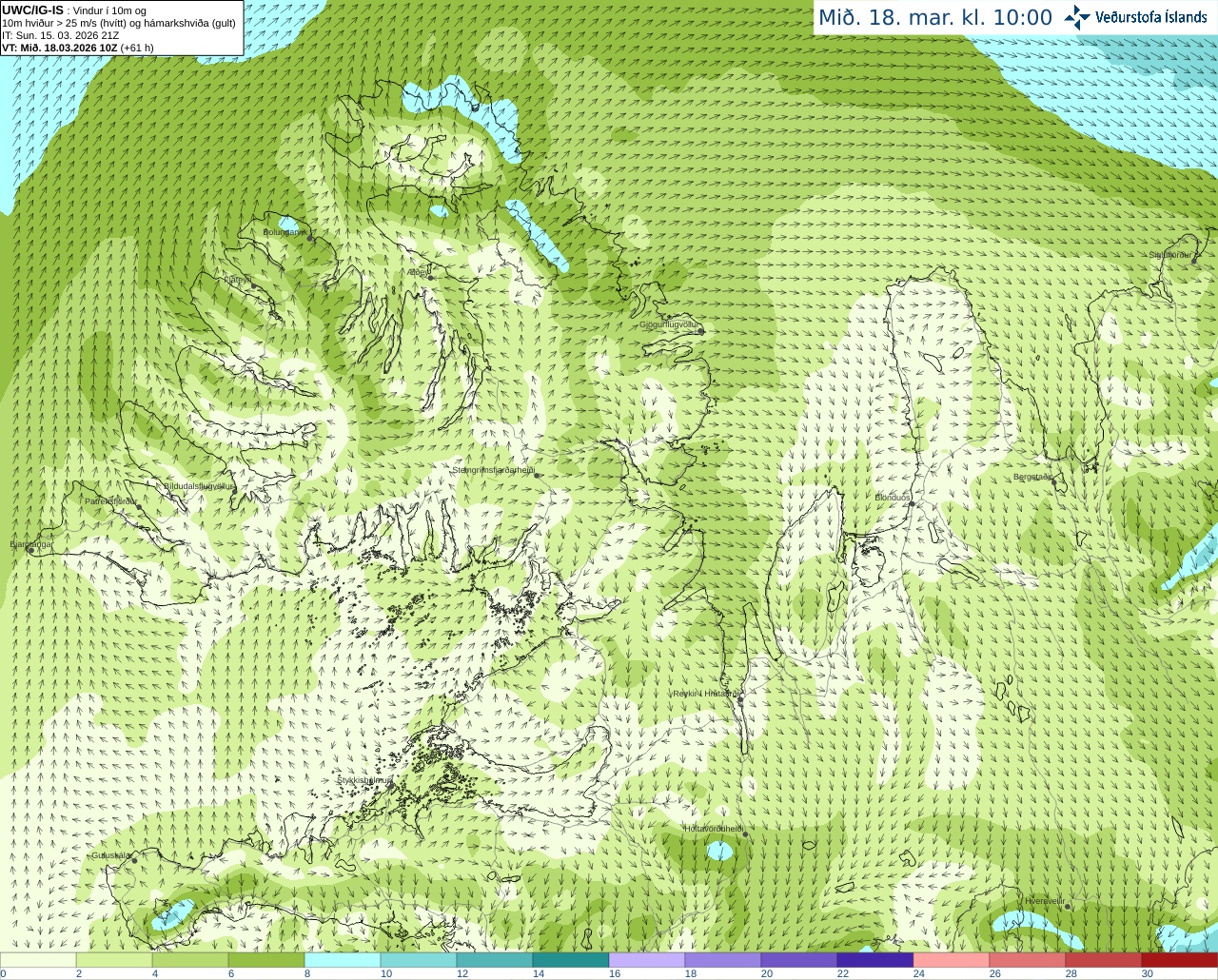Click the legend value '8'

306,973
